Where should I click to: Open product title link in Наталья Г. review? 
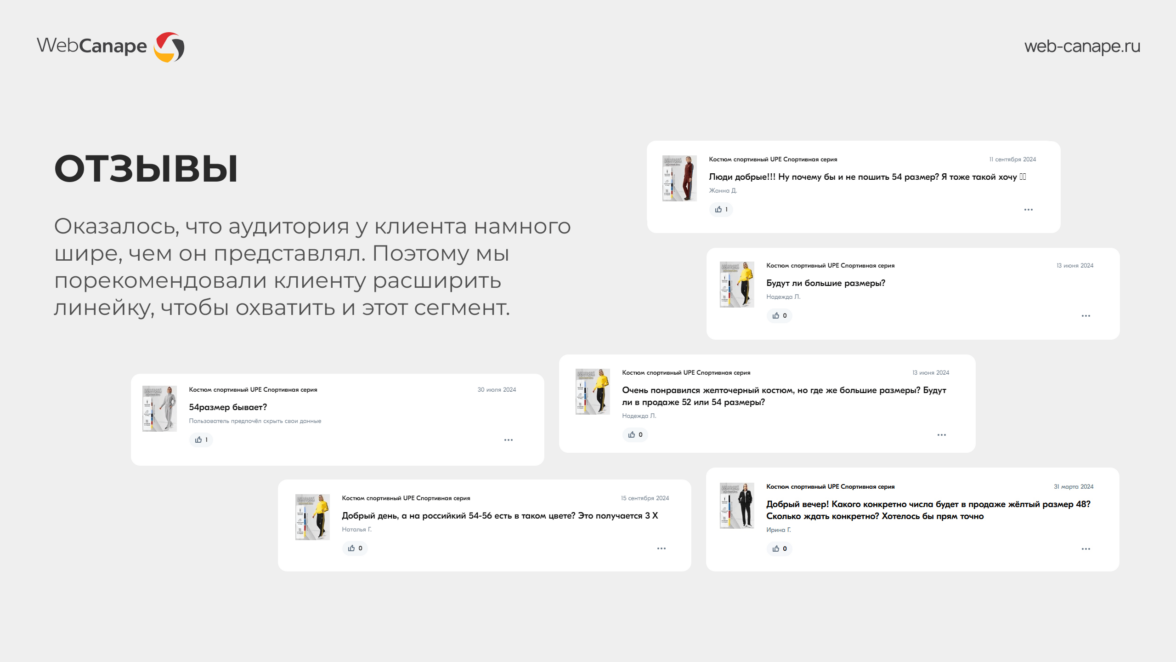(x=406, y=498)
